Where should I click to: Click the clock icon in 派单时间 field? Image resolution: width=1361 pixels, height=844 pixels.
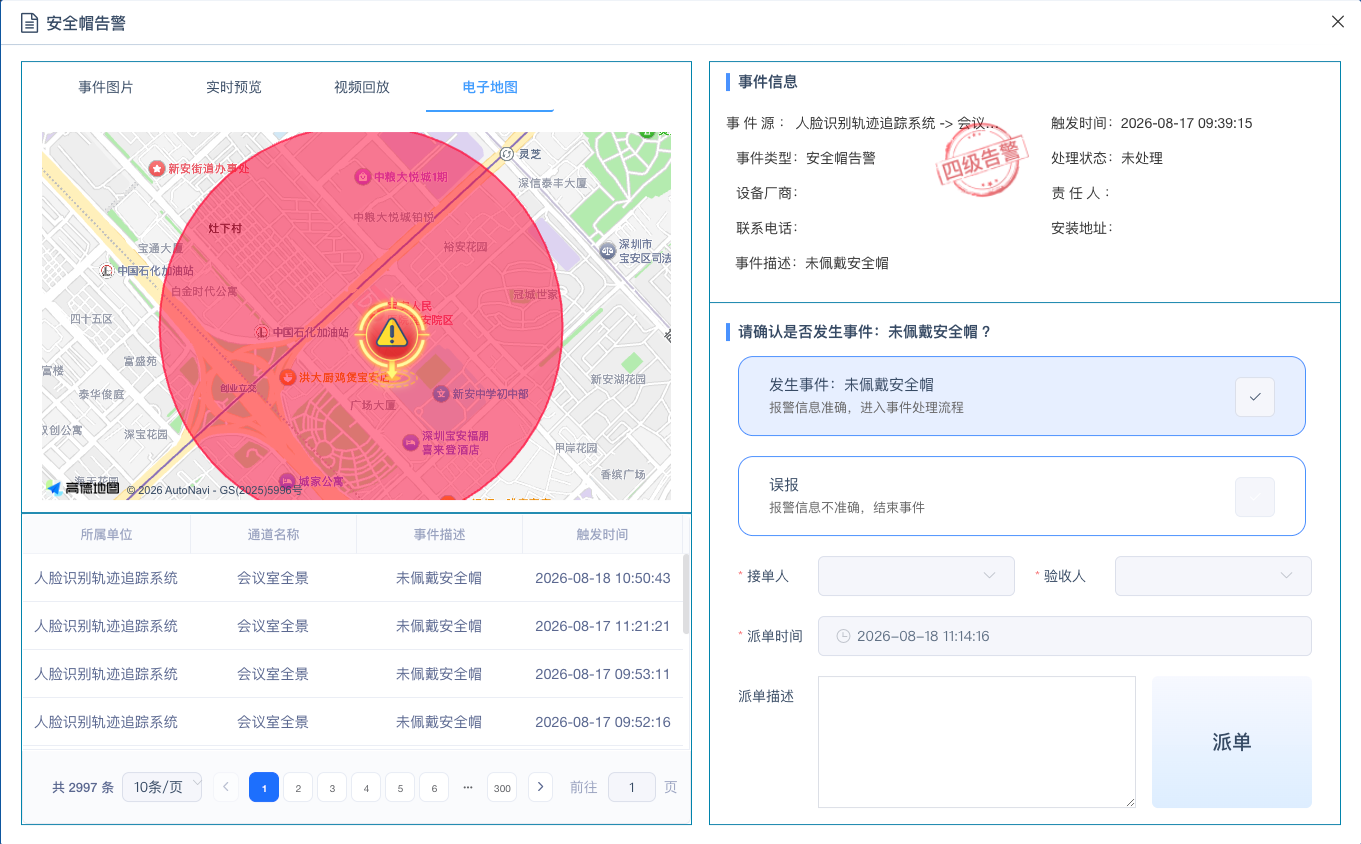(x=843, y=636)
